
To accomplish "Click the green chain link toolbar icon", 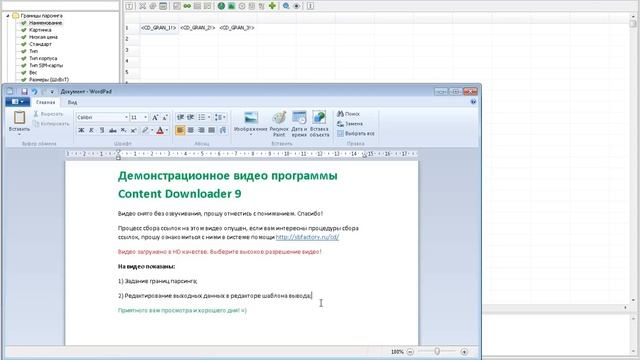I will (187, 6).
